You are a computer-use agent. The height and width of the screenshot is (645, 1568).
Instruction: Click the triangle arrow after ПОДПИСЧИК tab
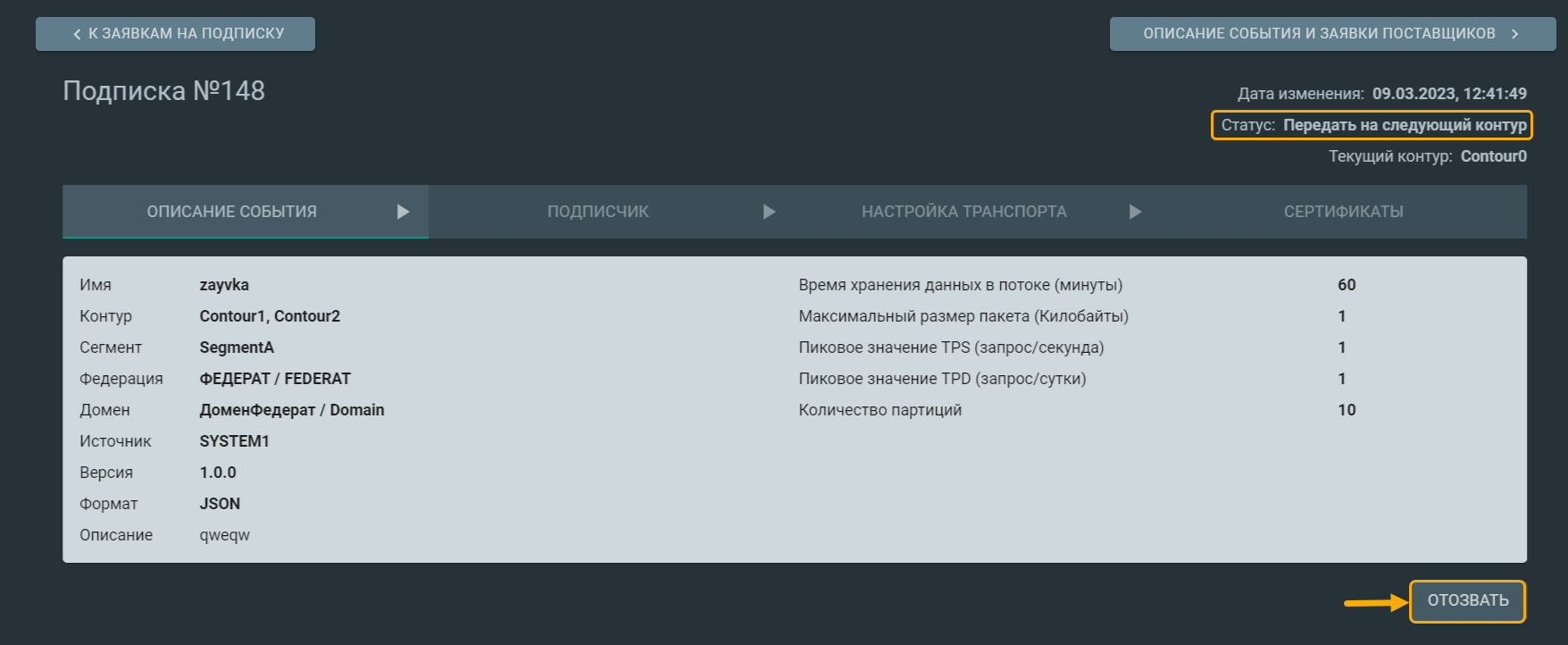pyautogui.click(x=769, y=212)
